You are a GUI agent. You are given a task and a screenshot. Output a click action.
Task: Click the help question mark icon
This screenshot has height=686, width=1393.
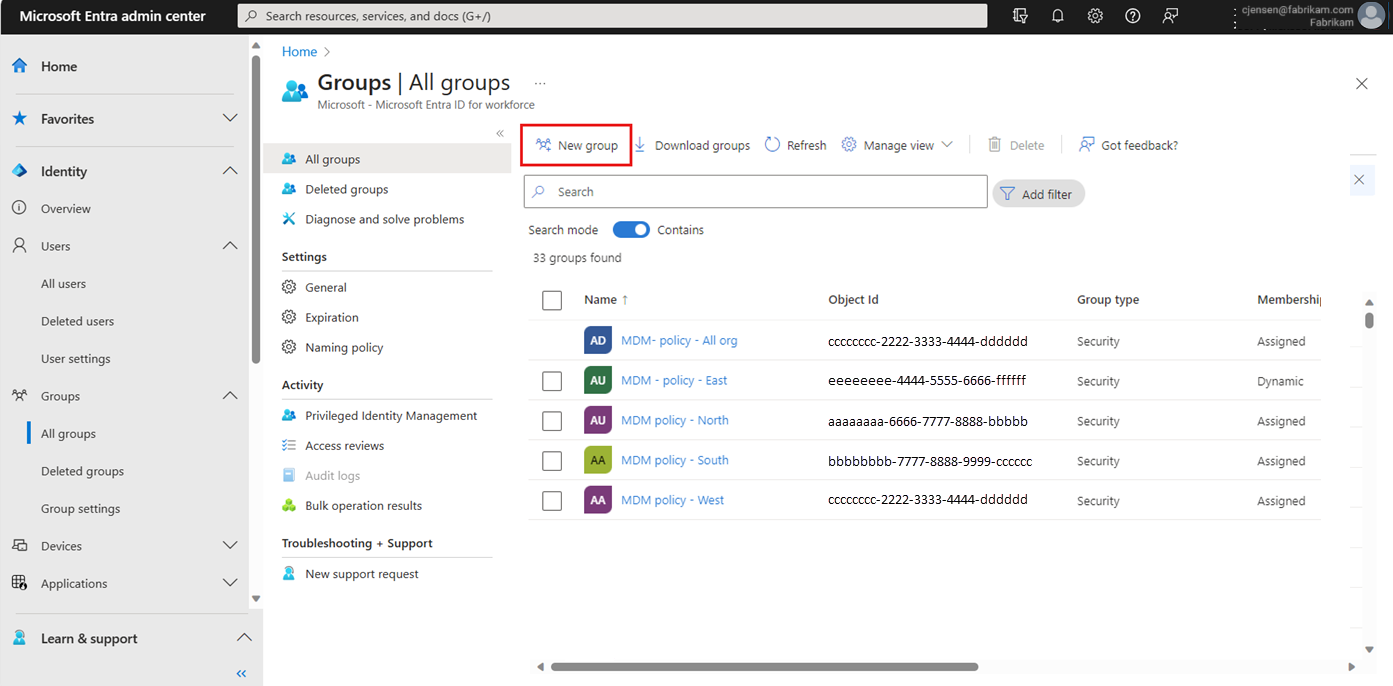[1132, 16]
